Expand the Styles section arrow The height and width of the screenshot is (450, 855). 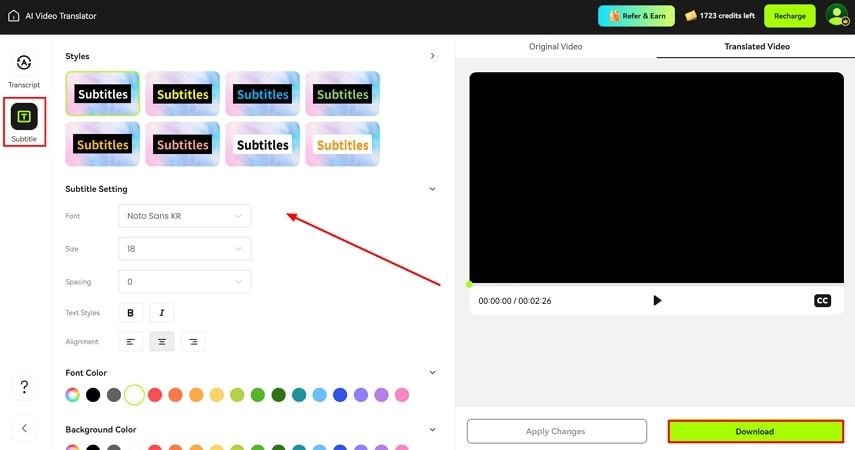click(432, 56)
